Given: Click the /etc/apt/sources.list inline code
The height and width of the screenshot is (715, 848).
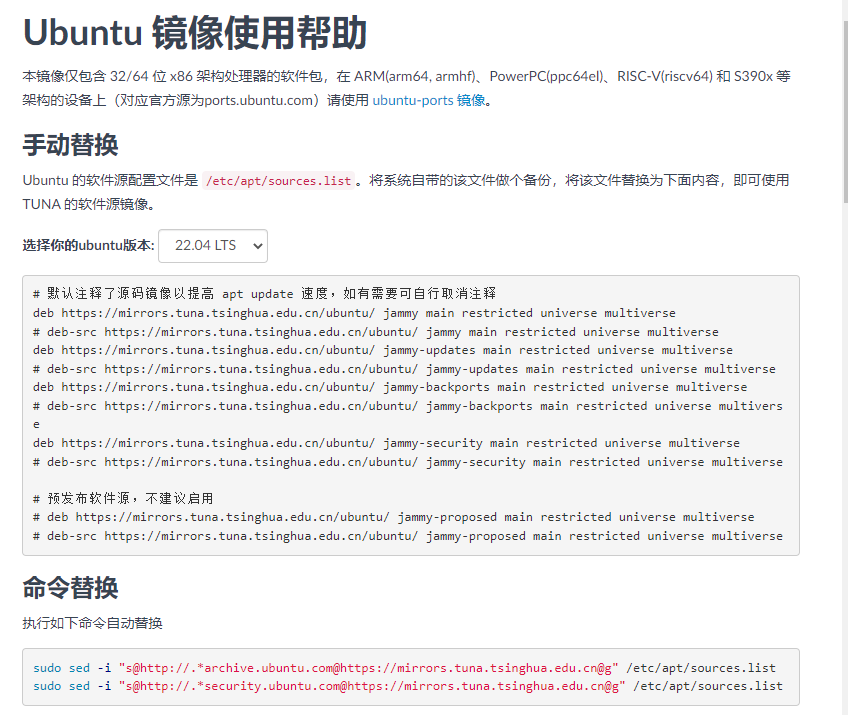Looking at the screenshot, I should point(279,181).
